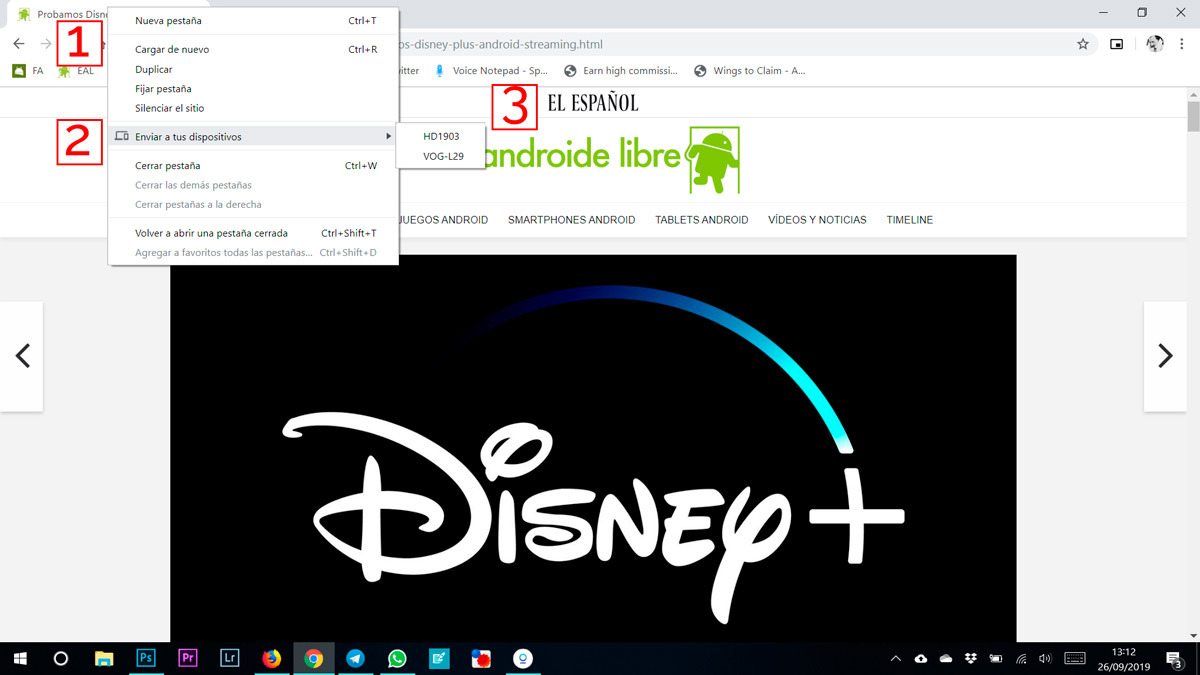Screen dimensions: 1200x675
Task: Bookmark this page with the star icon
Action: pos(1082,44)
